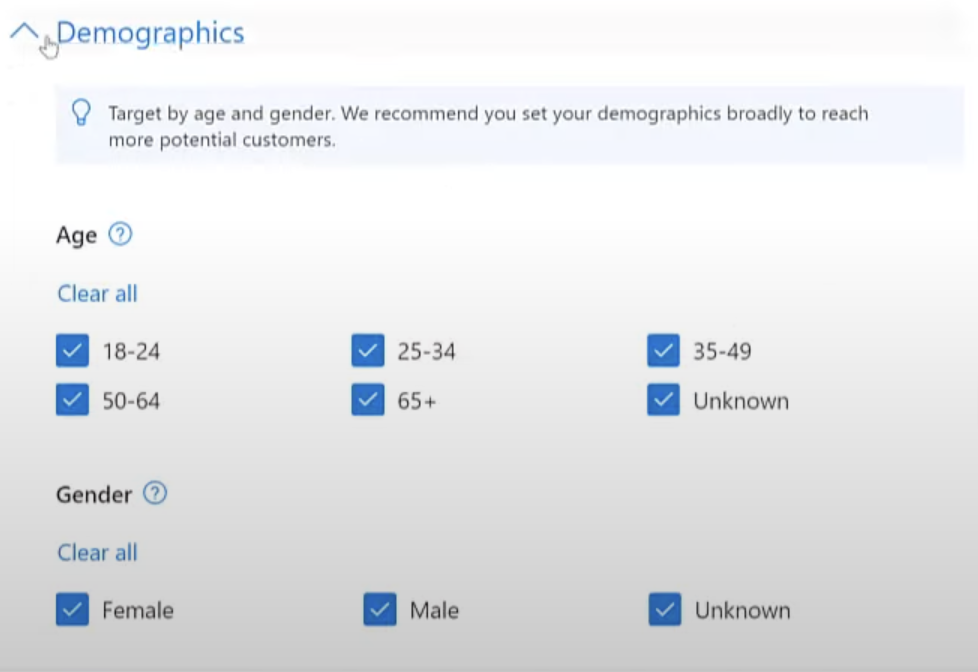This screenshot has height=672, width=978.
Task: Uncheck the 18-24 age checkbox
Action: coord(72,350)
